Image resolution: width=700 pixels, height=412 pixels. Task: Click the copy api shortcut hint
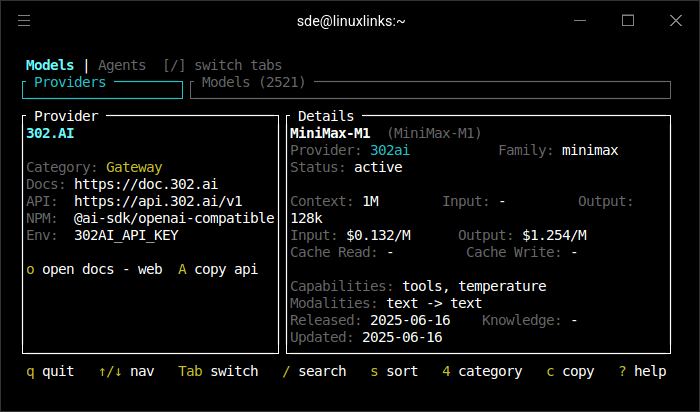tap(218, 269)
